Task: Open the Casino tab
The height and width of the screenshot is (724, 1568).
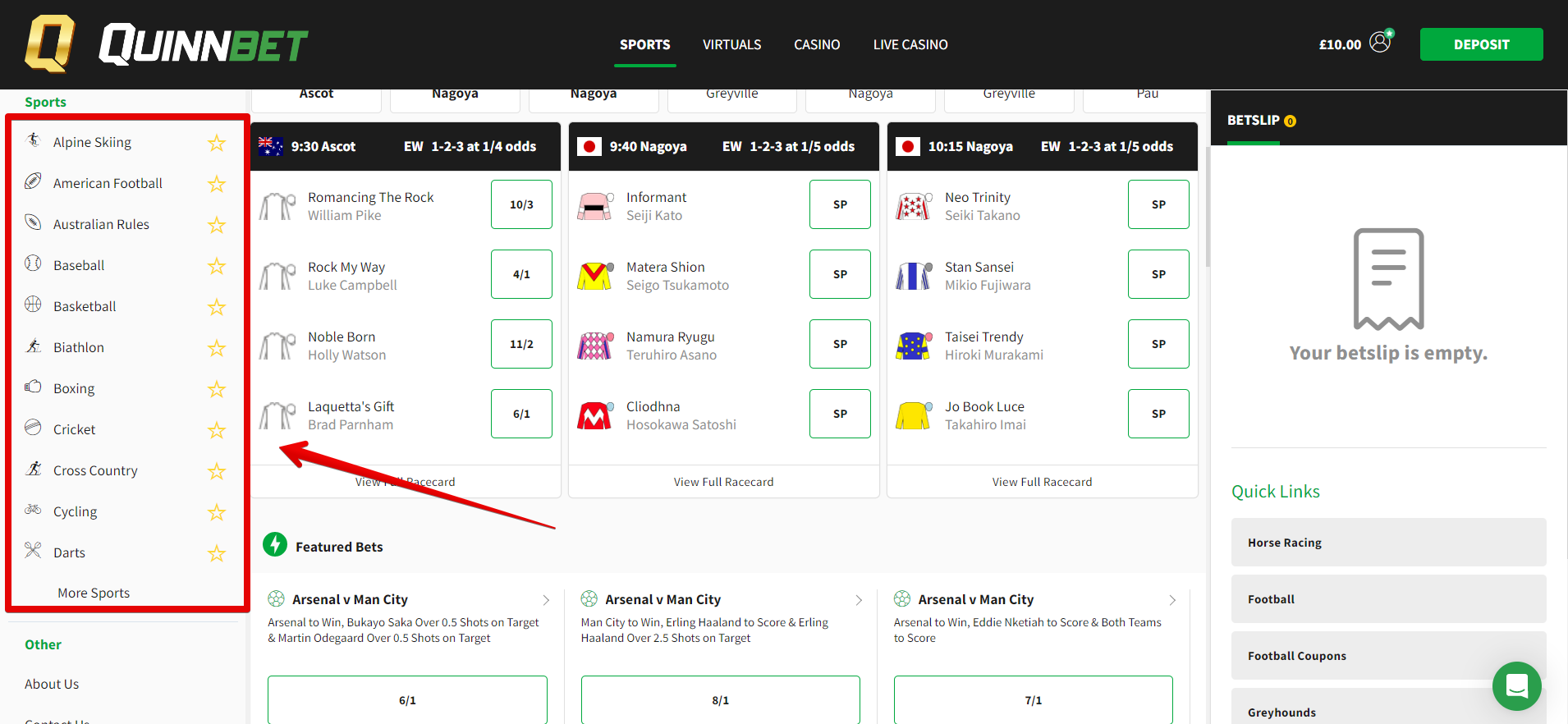Action: point(817,44)
